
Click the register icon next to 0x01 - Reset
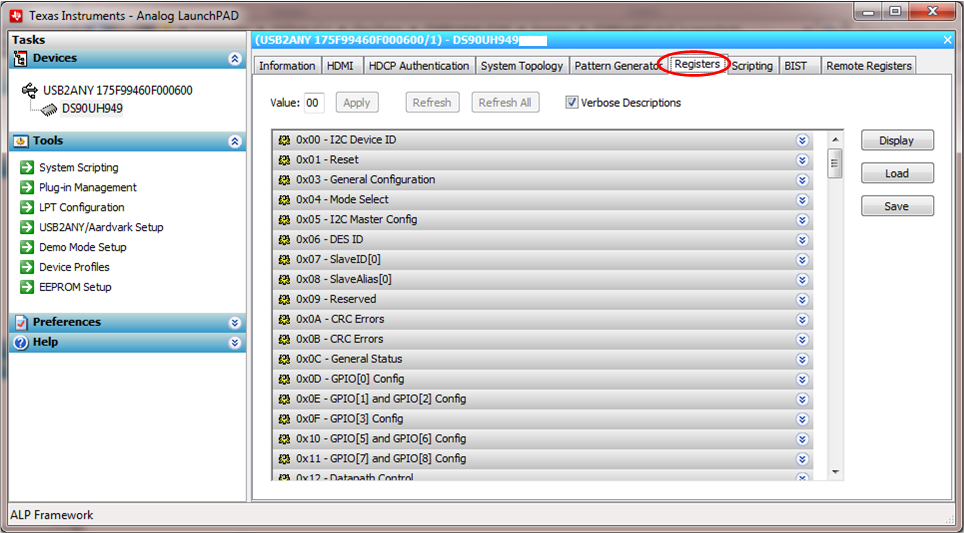point(284,160)
